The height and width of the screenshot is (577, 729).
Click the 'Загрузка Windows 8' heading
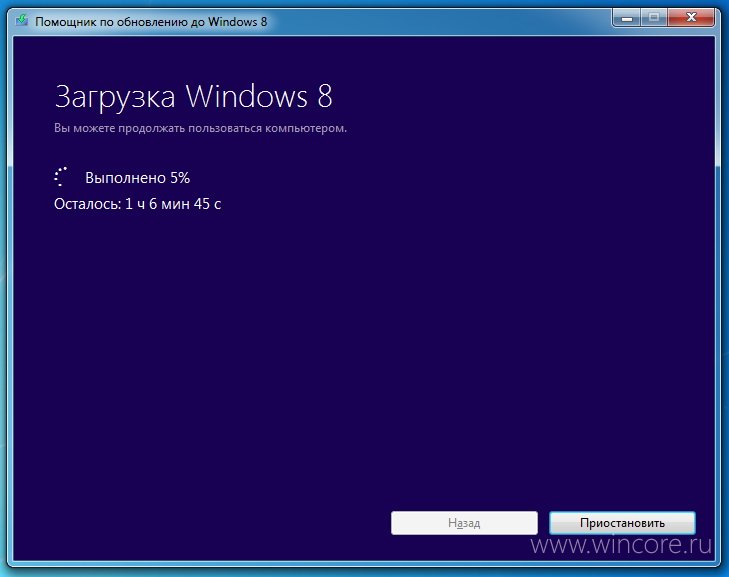point(193,97)
